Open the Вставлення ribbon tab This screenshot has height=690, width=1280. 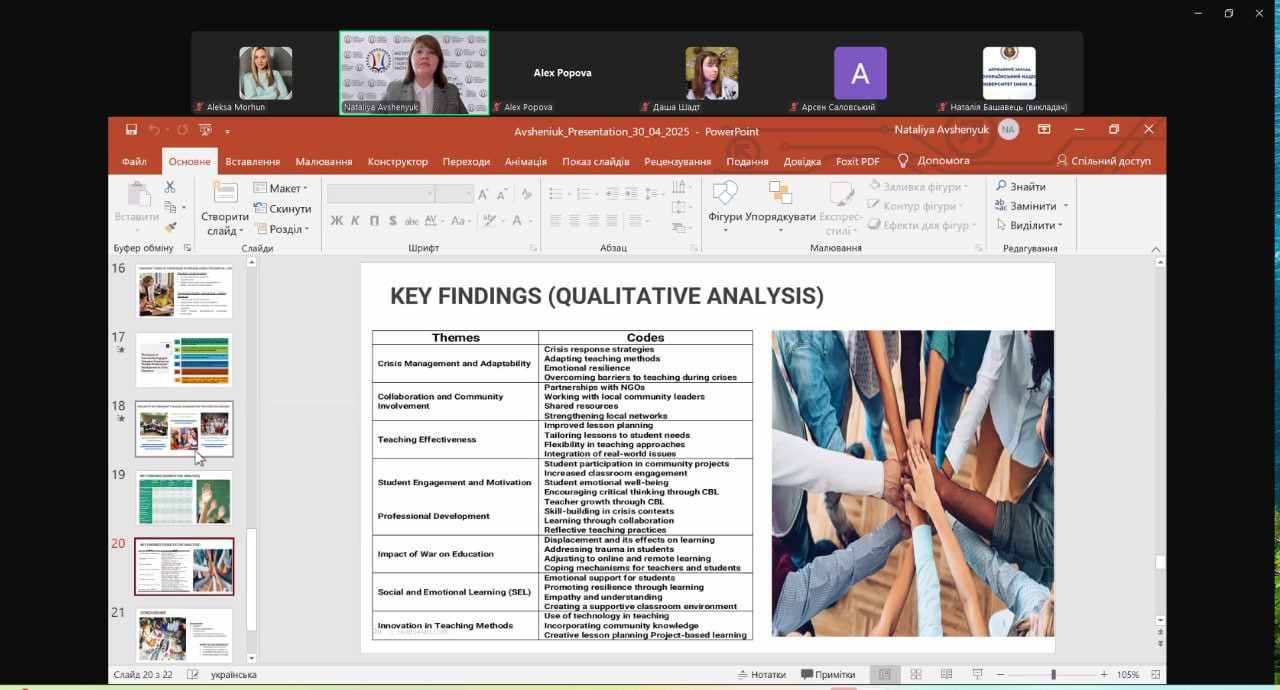coord(252,161)
